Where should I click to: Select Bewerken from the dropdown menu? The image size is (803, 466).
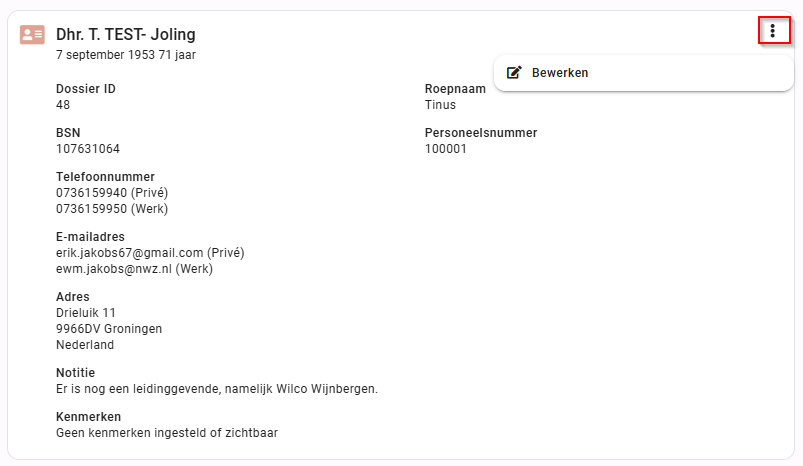click(644, 73)
